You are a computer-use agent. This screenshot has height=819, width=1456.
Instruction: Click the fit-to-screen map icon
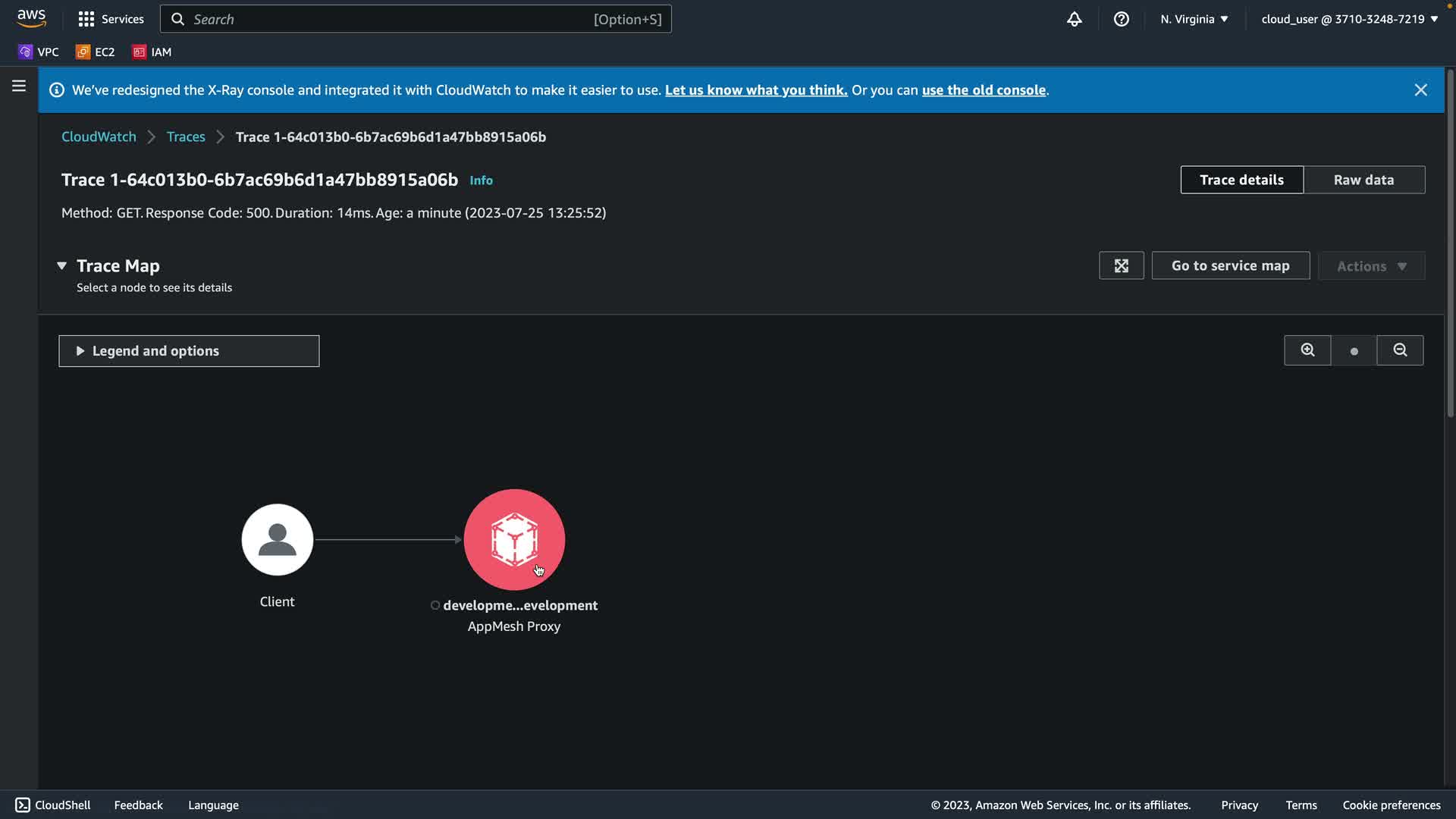tap(1121, 265)
